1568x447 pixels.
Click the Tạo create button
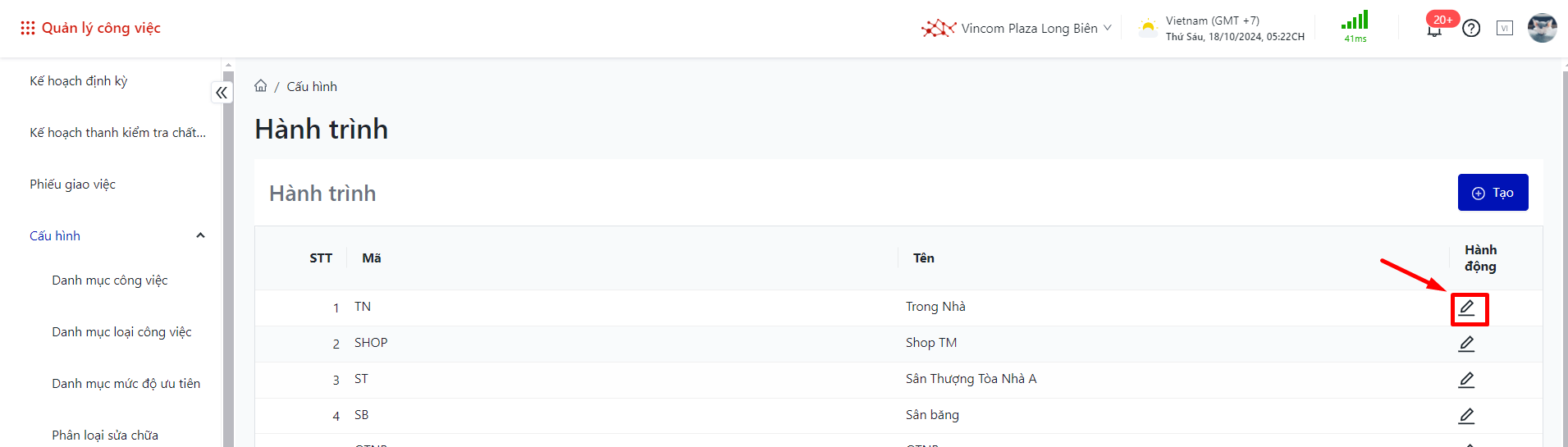click(x=1493, y=193)
